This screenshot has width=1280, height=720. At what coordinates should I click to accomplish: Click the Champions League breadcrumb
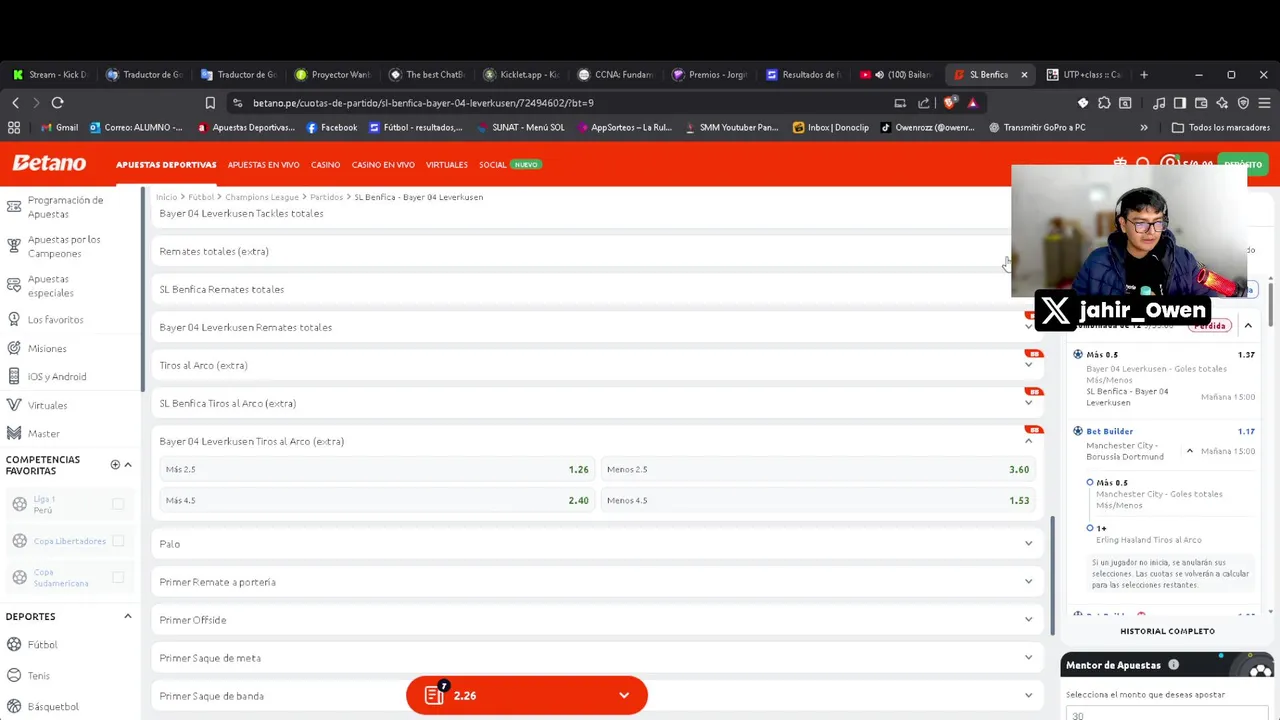(261, 197)
